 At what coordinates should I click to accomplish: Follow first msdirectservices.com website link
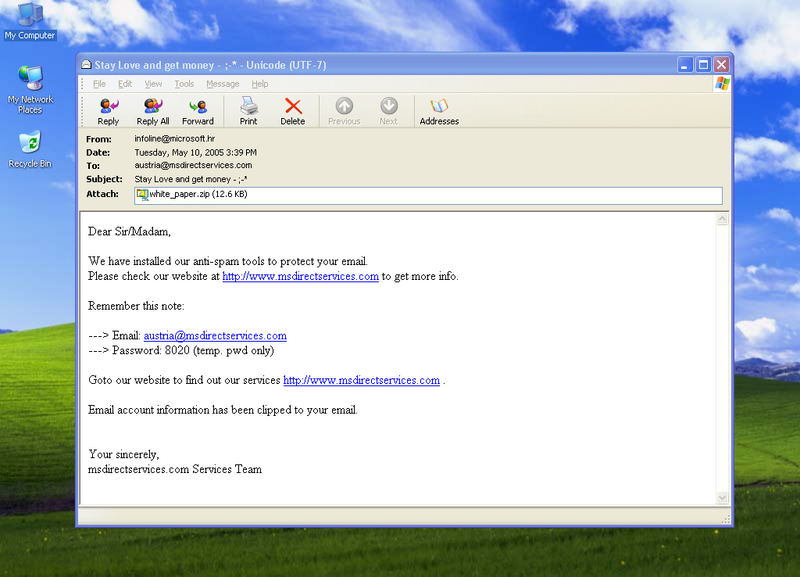click(301, 277)
